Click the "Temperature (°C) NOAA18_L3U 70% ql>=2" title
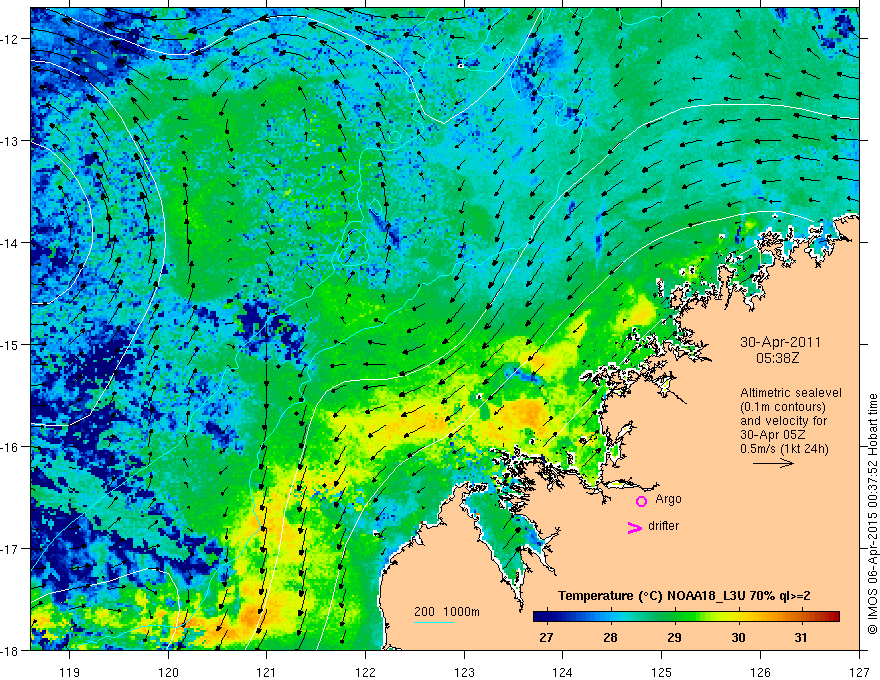This screenshot has width=880, height=680. [x=684, y=596]
